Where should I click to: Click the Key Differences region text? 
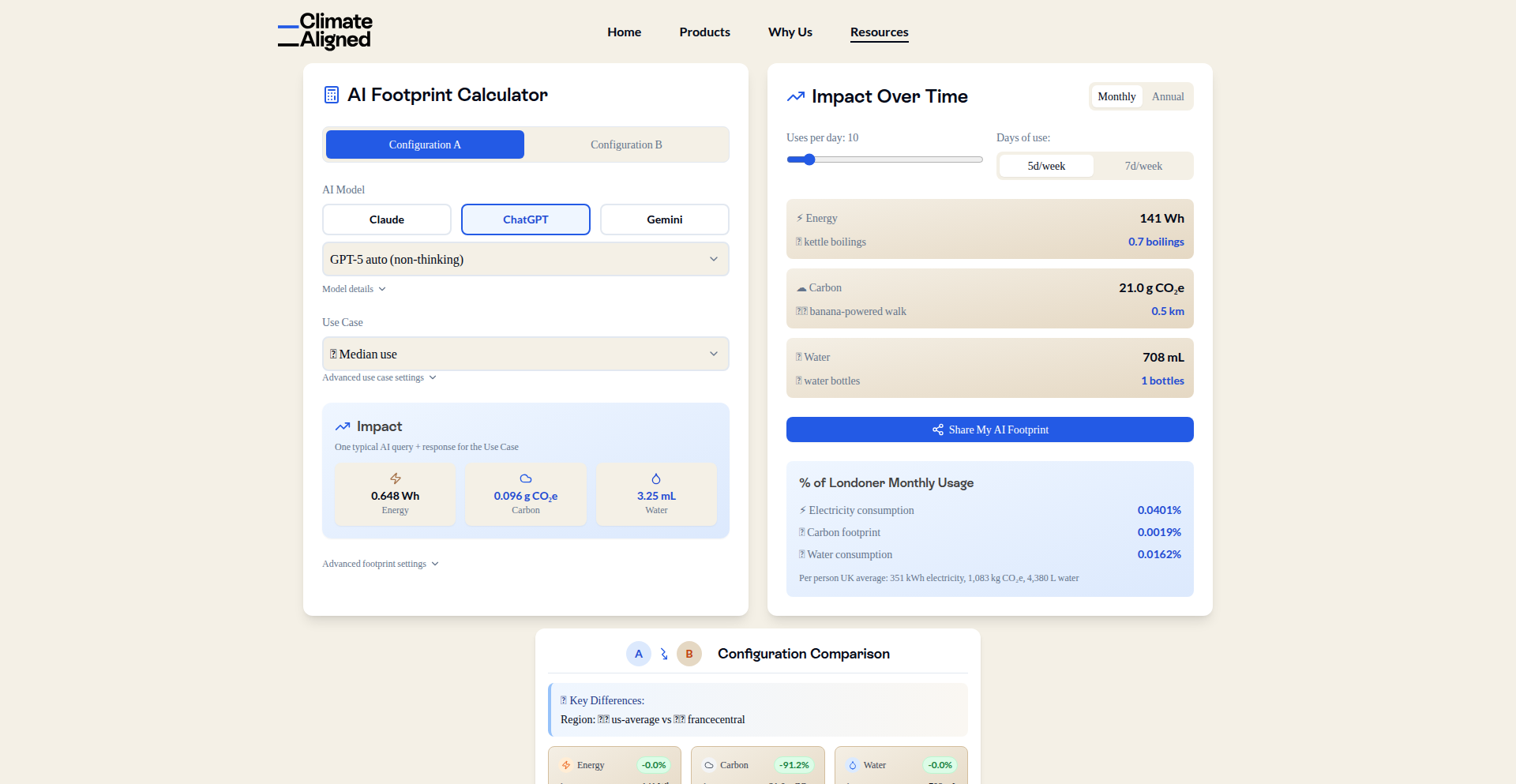(652, 719)
